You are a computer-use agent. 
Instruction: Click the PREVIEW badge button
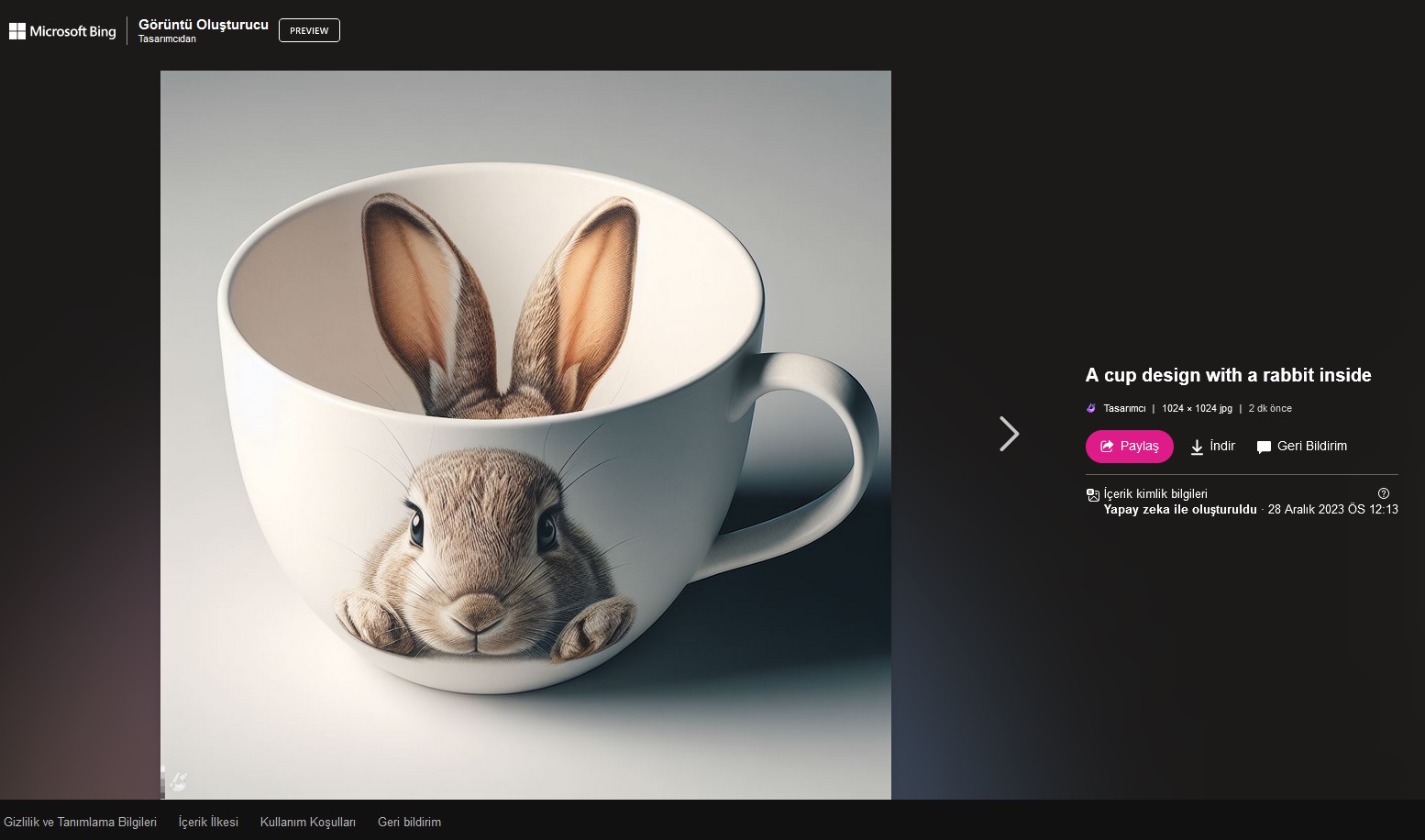click(x=309, y=30)
